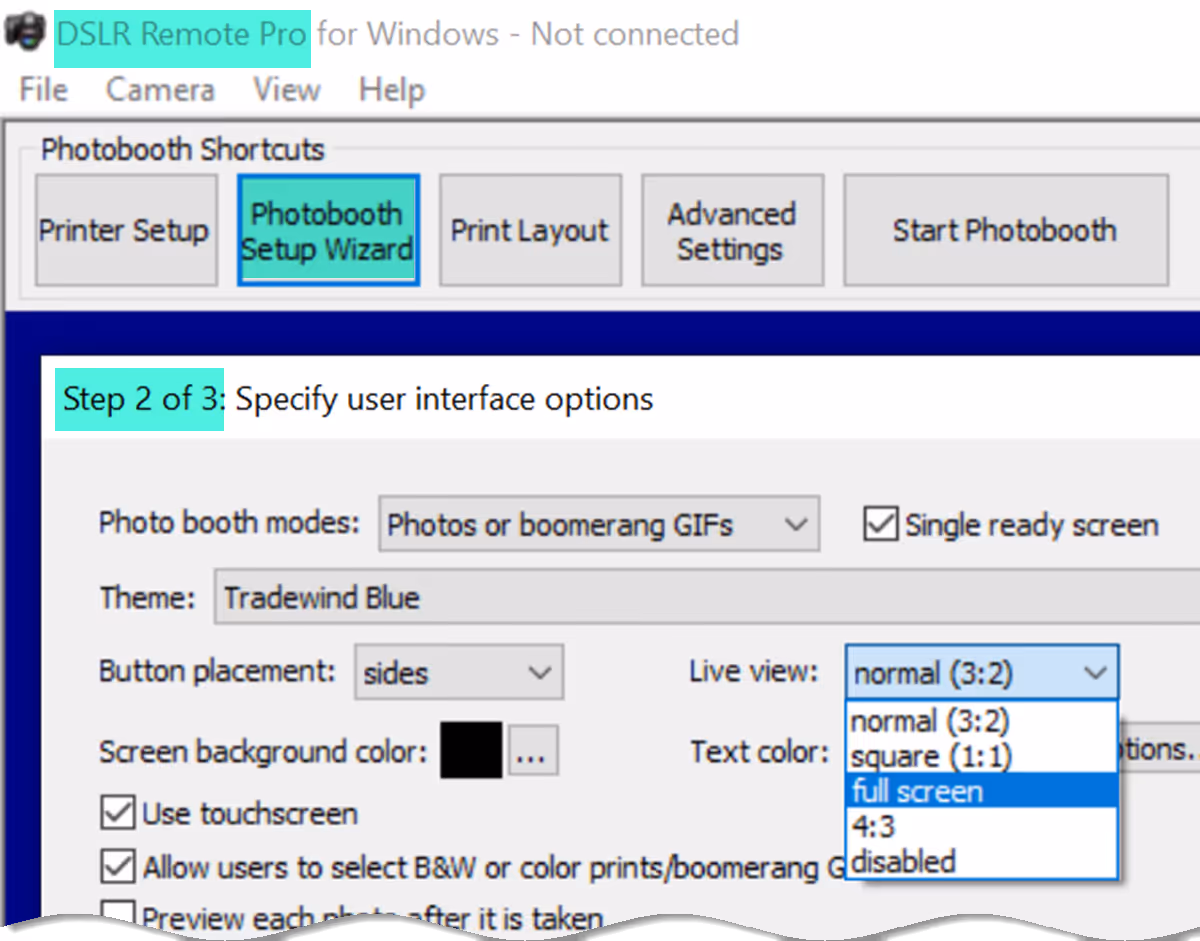
Task: Select disabled live view option
Action: 980,861
